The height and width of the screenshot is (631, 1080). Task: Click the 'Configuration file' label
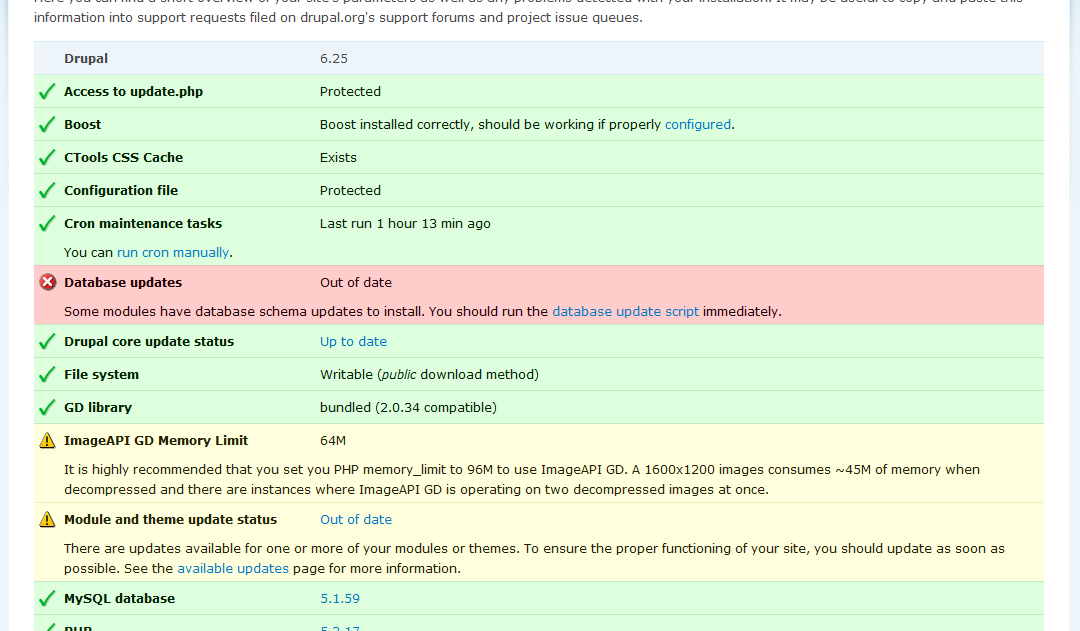click(121, 191)
